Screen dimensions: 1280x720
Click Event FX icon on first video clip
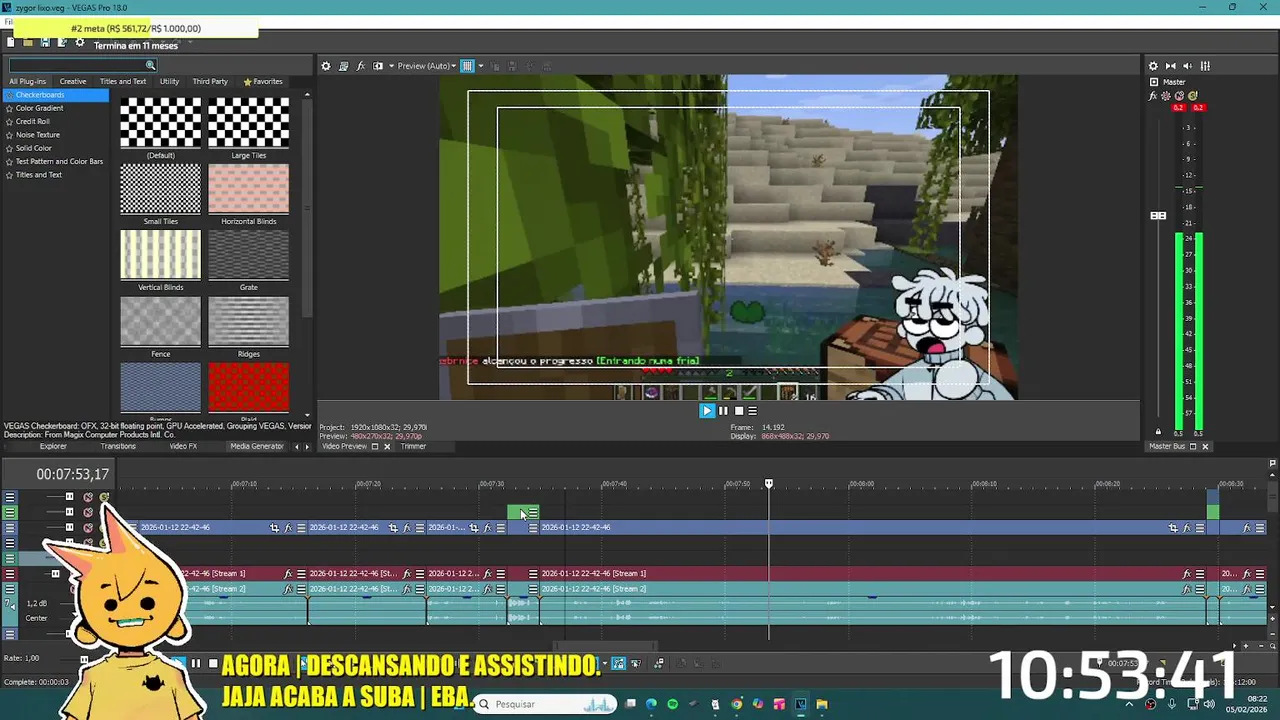pos(288,527)
